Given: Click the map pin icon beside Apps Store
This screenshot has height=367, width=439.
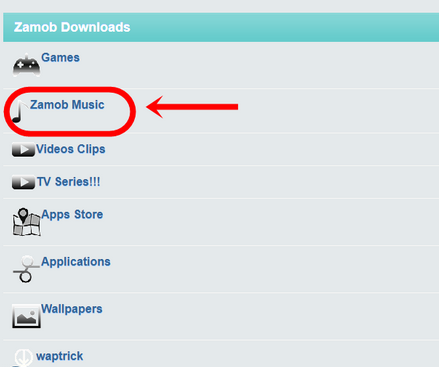Looking at the screenshot, I should (26, 222).
